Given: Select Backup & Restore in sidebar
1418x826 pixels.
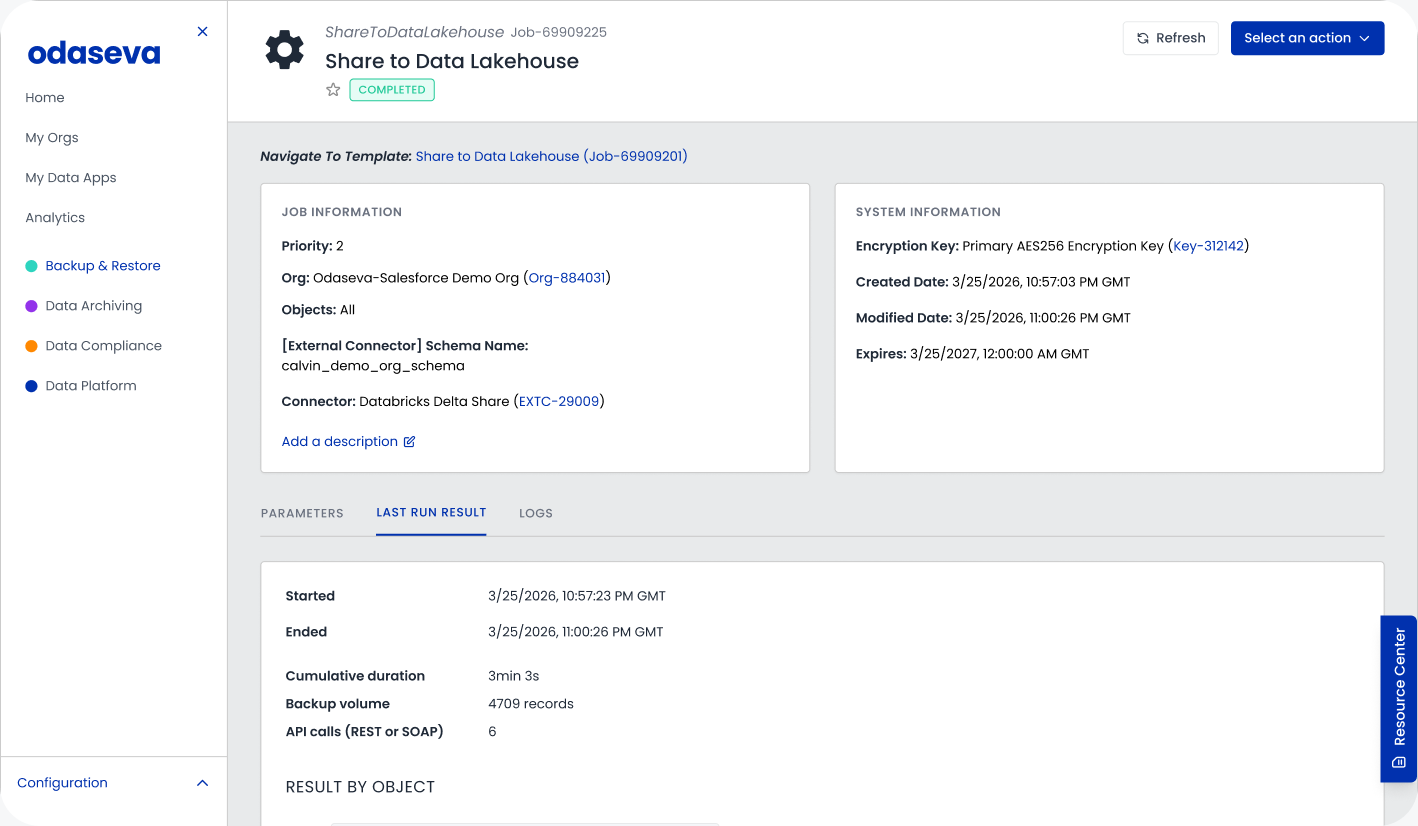Looking at the screenshot, I should [103, 266].
